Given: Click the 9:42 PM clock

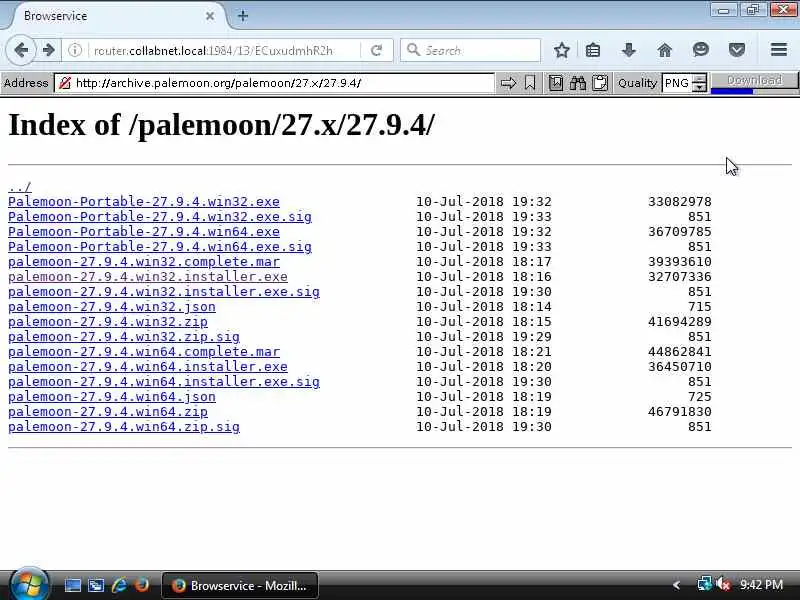Looking at the screenshot, I should click(x=761, y=585).
